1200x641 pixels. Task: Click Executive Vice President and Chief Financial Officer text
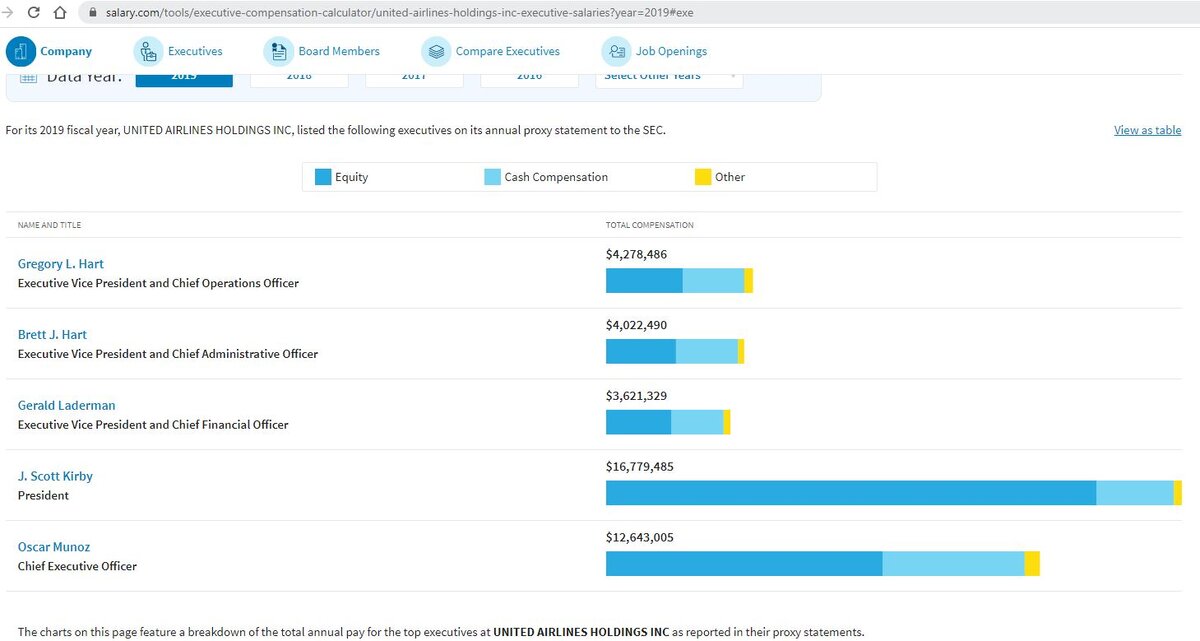tap(153, 425)
